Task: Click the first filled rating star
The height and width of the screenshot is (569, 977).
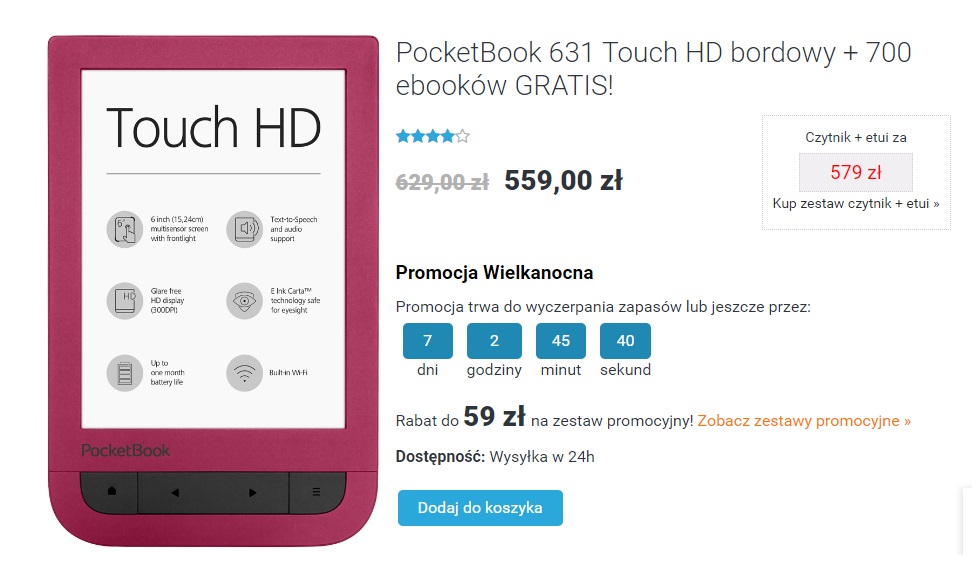Action: click(403, 136)
